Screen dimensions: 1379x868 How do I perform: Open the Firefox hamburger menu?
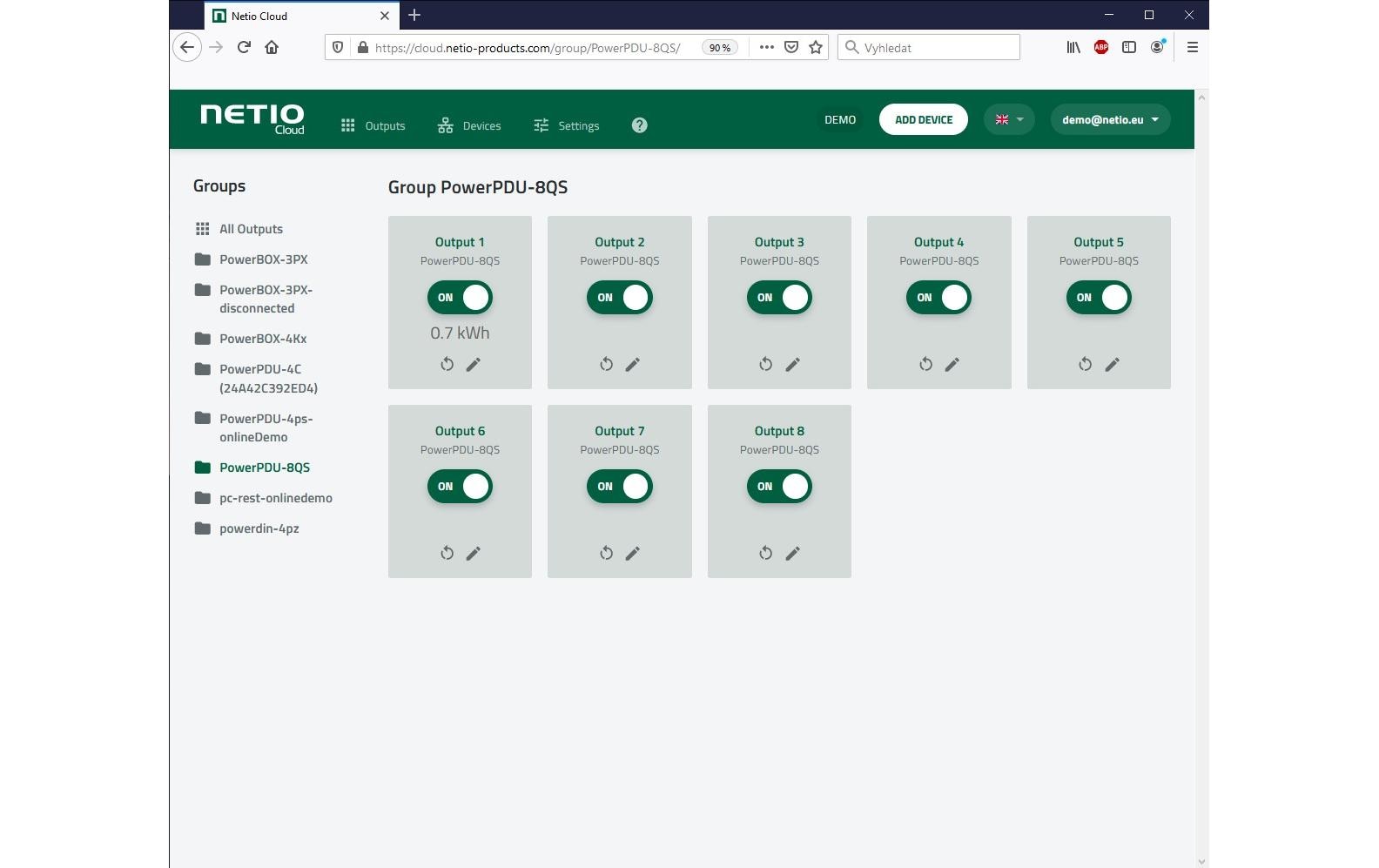[x=1193, y=48]
